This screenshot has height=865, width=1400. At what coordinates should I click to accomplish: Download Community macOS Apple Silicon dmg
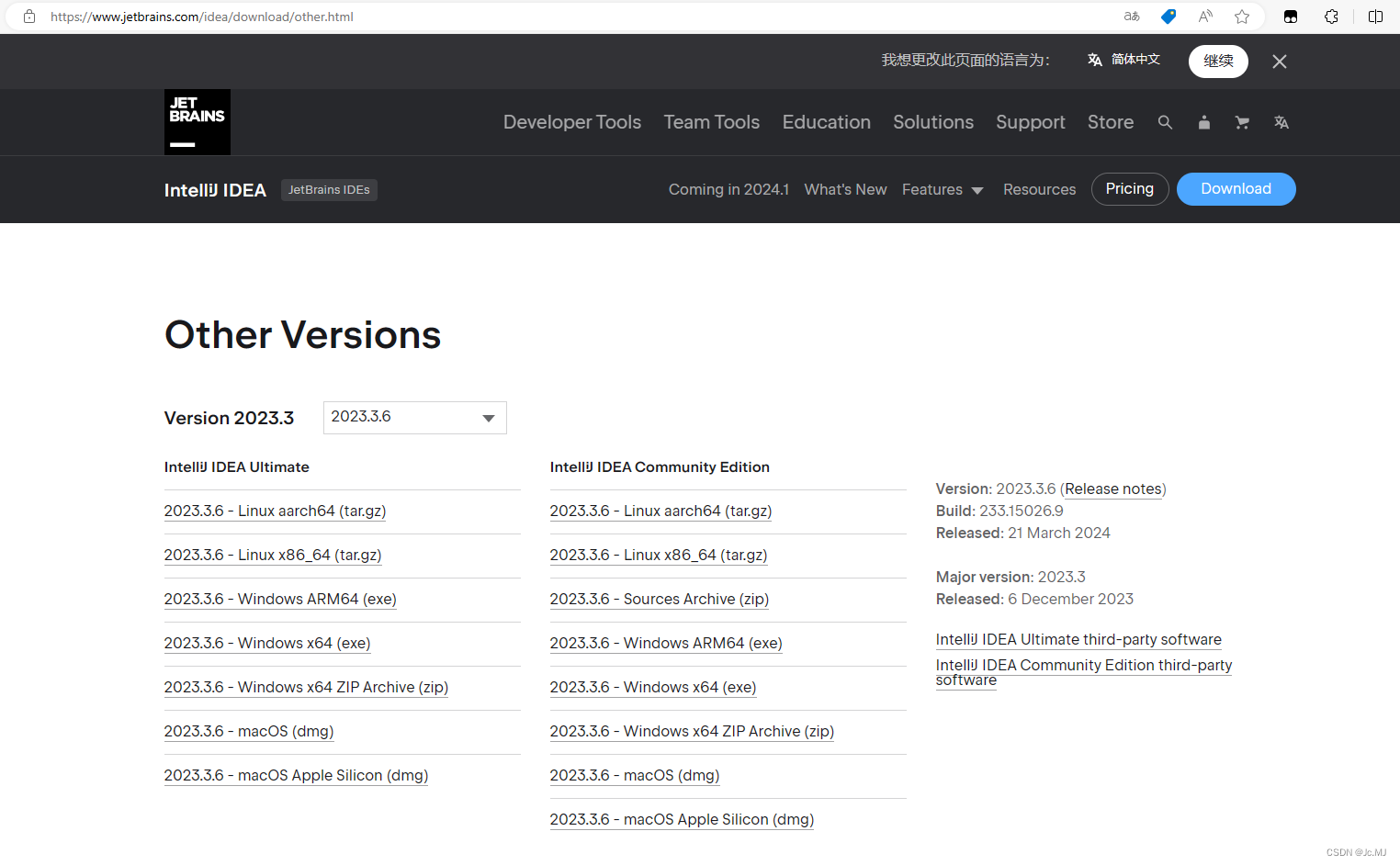[682, 820]
